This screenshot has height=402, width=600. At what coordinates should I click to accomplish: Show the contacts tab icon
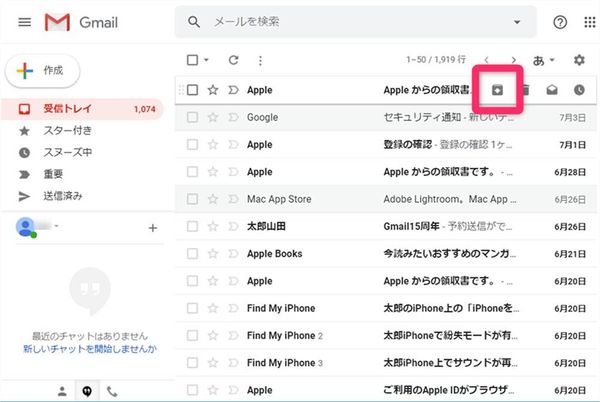62,391
